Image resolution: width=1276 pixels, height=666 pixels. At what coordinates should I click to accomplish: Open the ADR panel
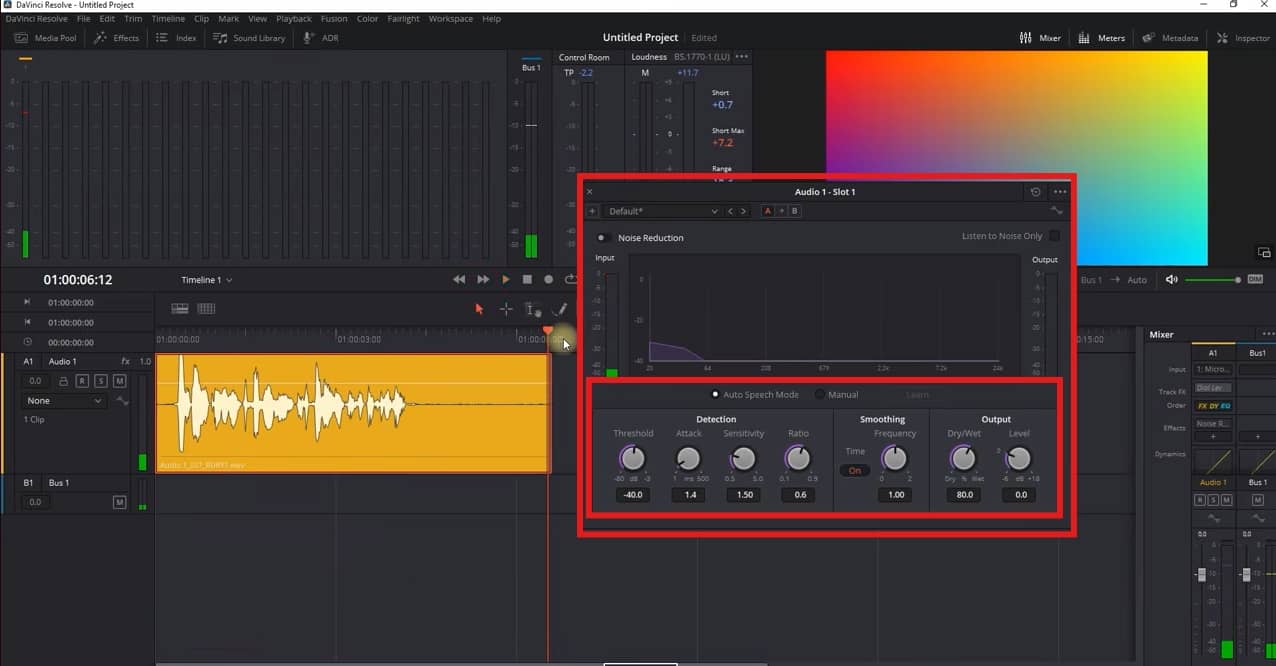click(321, 38)
